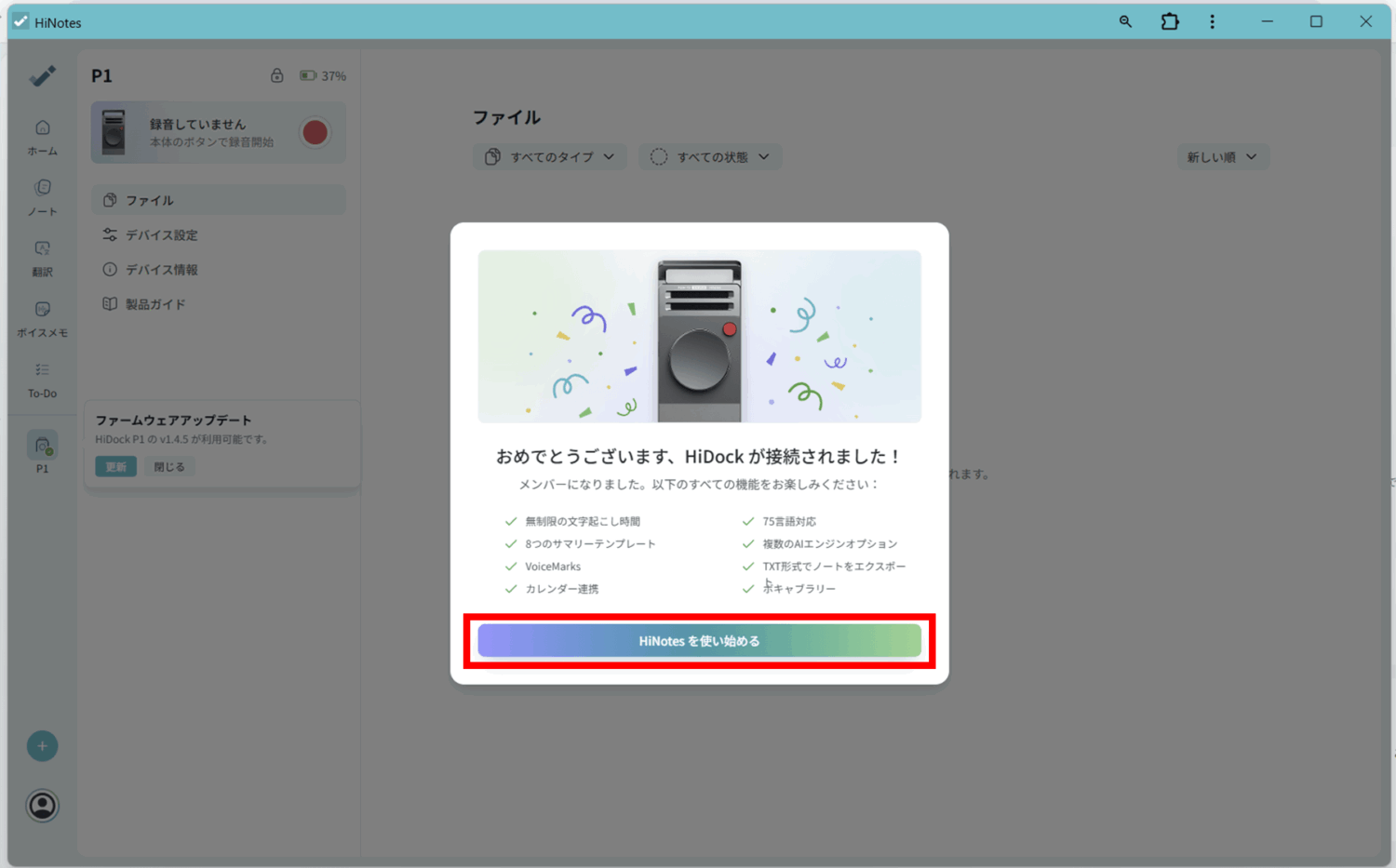This screenshot has width=1396, height=868.
Task: Click the HiNotes app icon in title bar
Action: (20, 21)
